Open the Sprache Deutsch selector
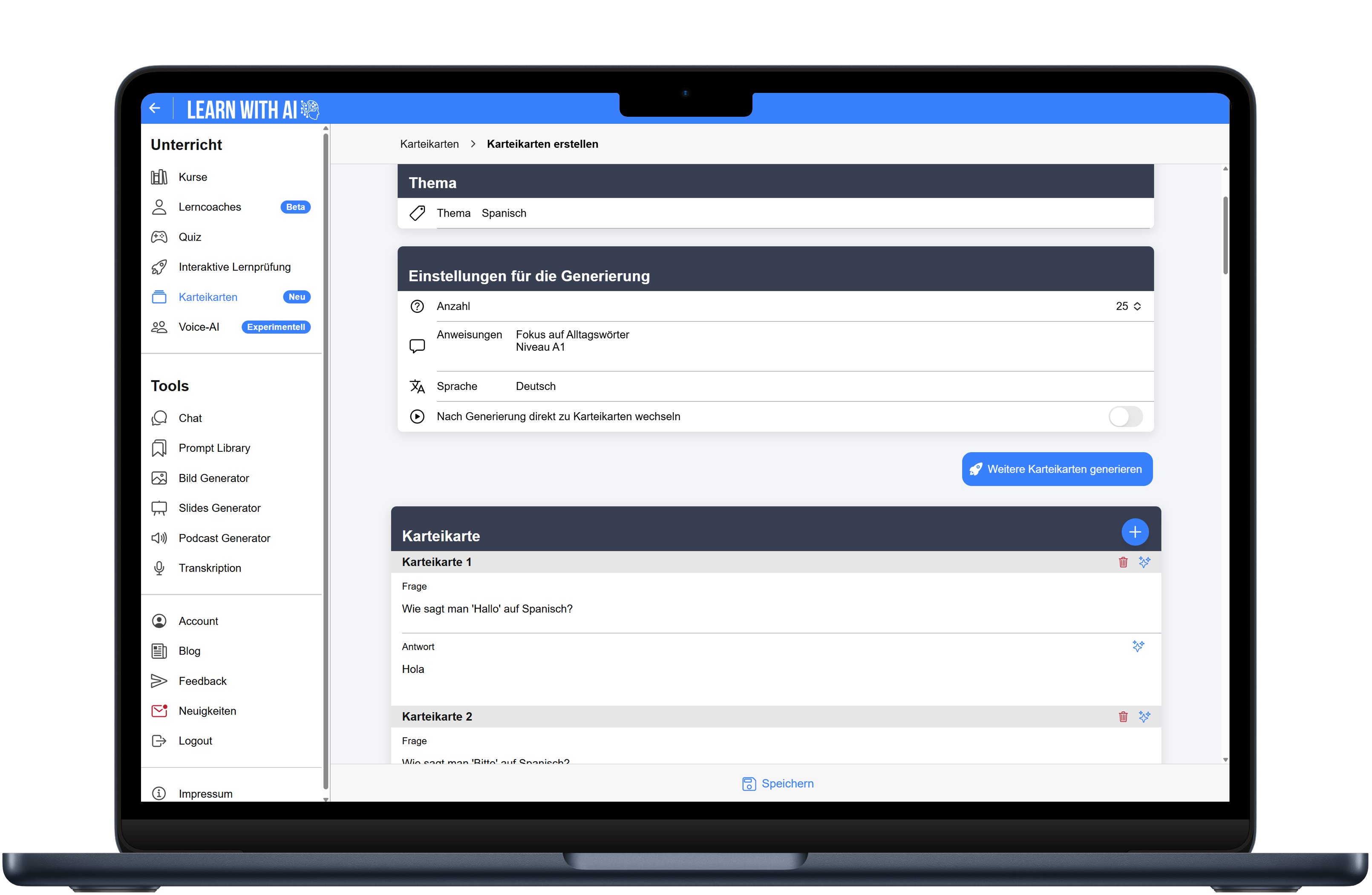 pyautogui.click(x=536, y=387)
